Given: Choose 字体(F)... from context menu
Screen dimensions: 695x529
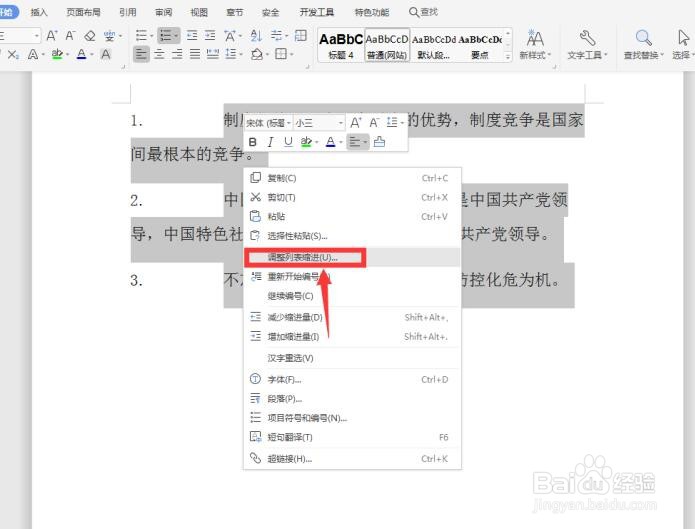Looking at the screenshot, I should [352, 380].
